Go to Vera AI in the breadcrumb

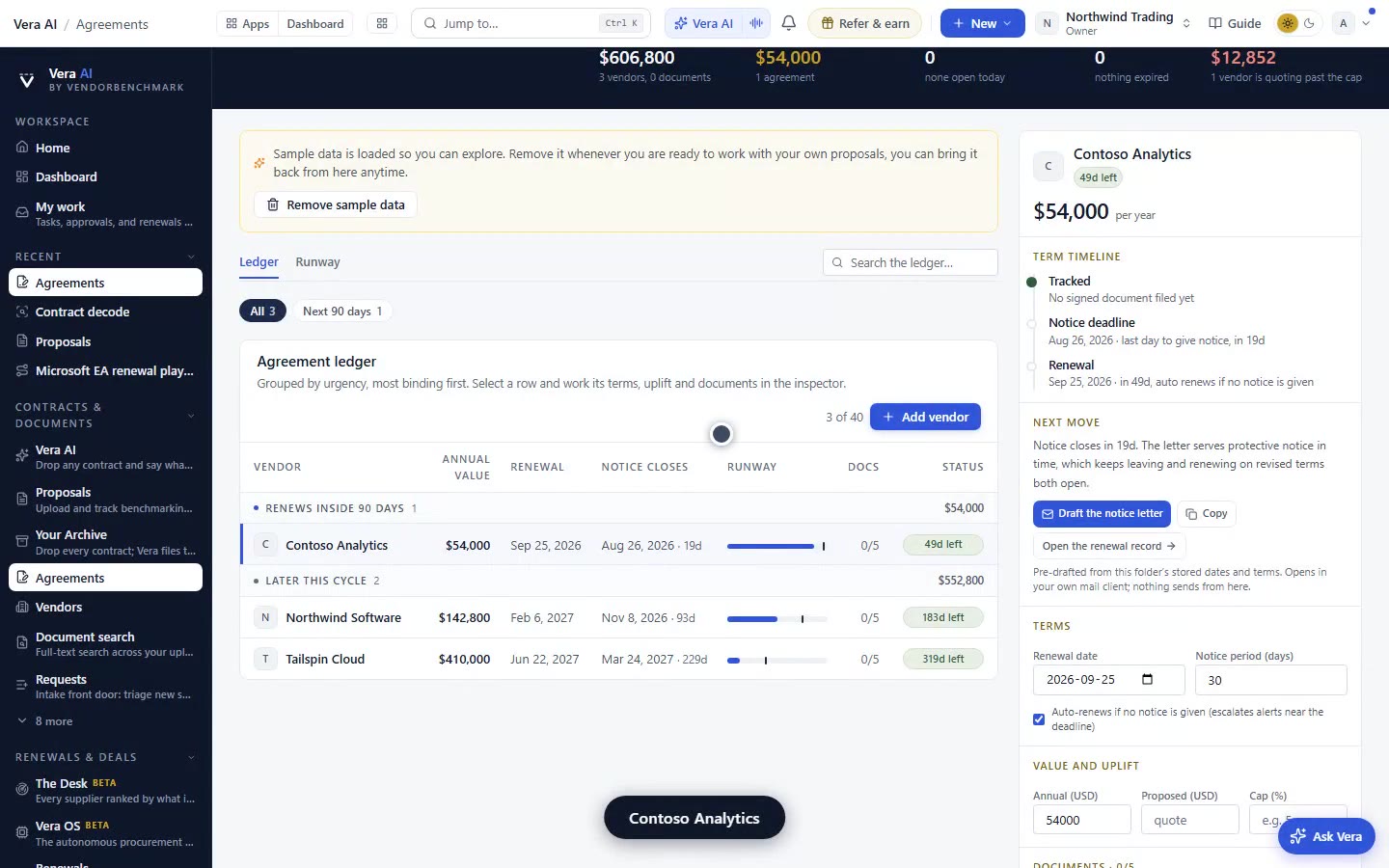pyautogui.click(x=35, y=24)
